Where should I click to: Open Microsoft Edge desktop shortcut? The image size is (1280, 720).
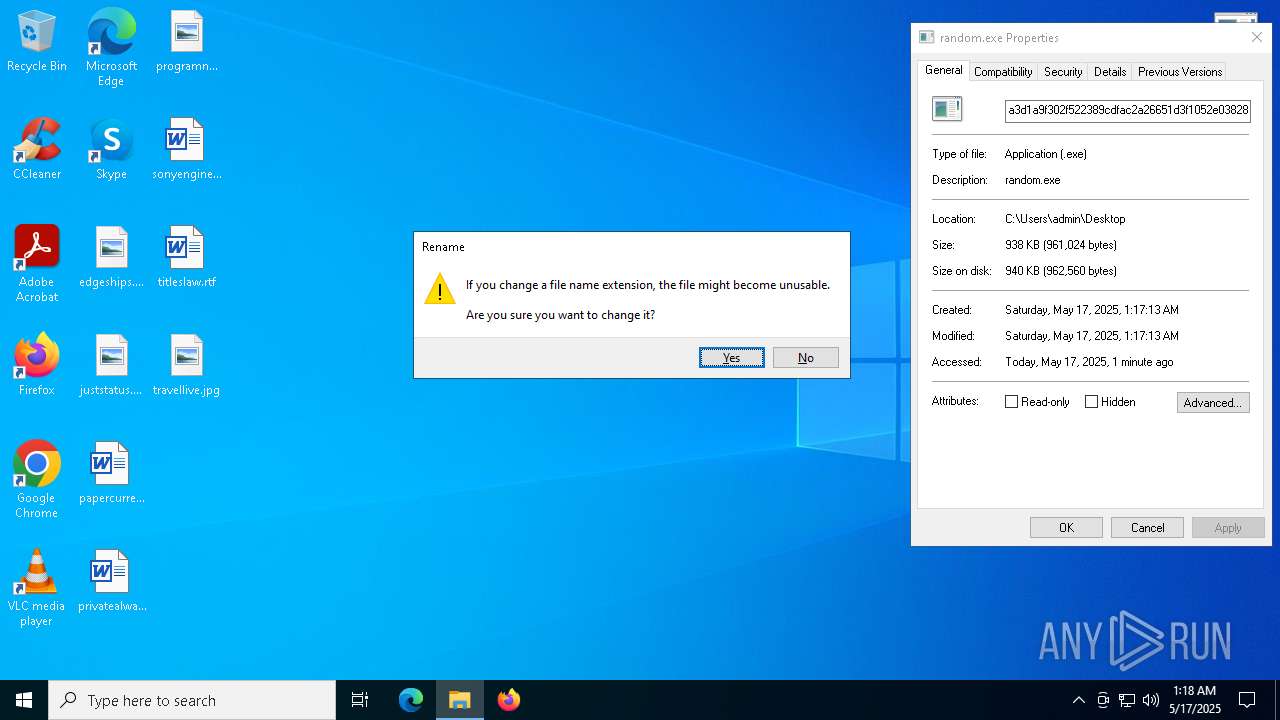(111, 47)
